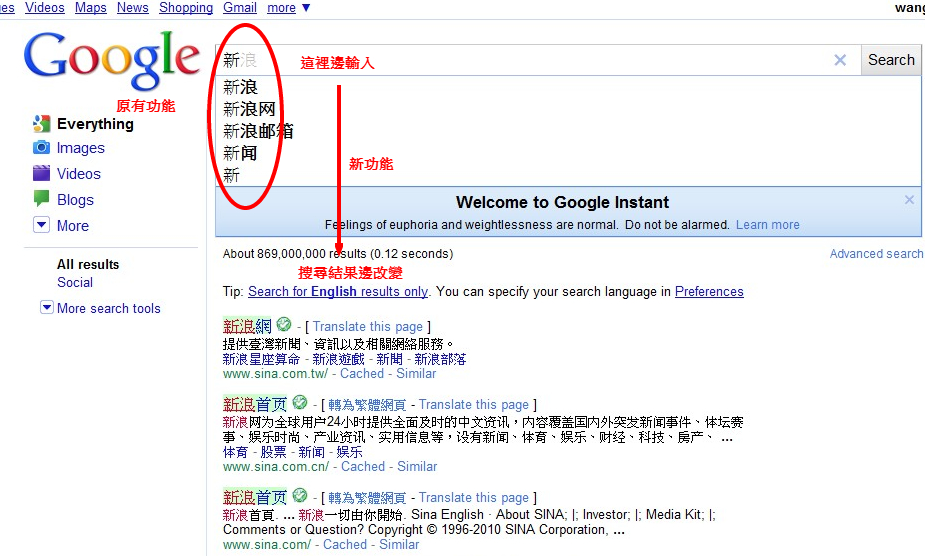The image size is (925, 556).
Task: Click Translate this page for sina.com.cn result
Action: pyautogui.click(x=474, y=405)
